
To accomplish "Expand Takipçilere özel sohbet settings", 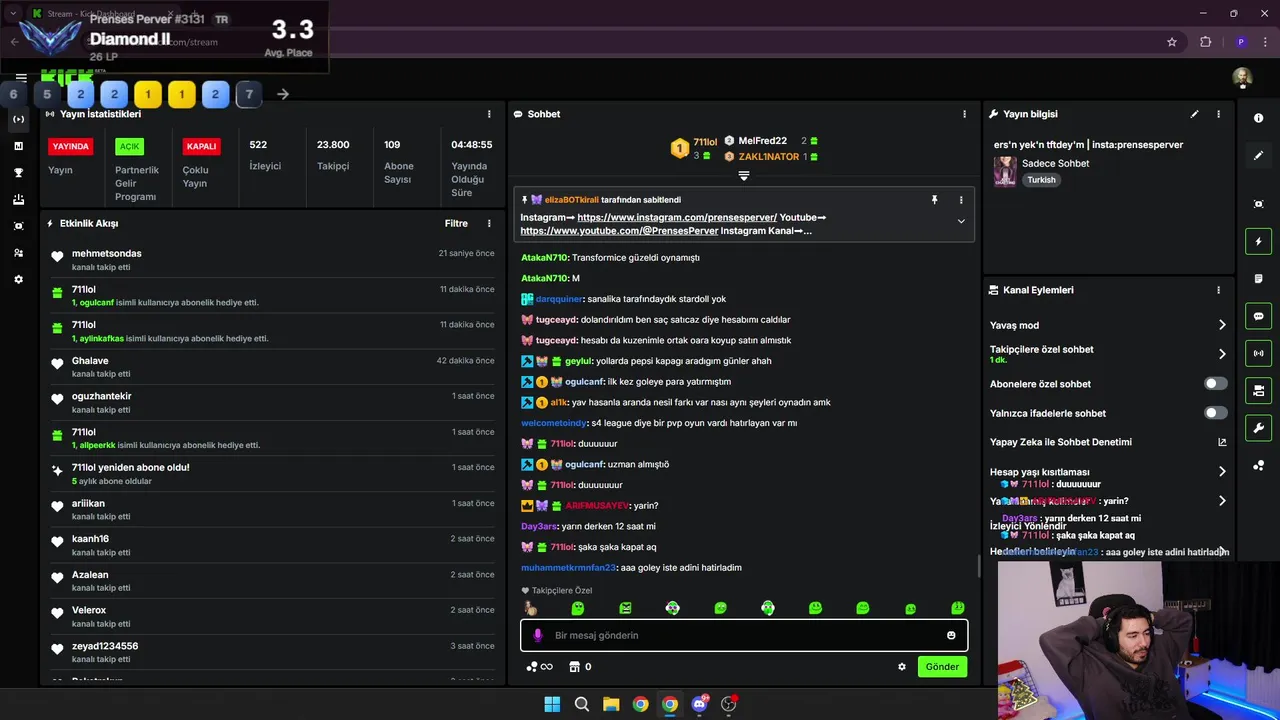I will 1222,354.
